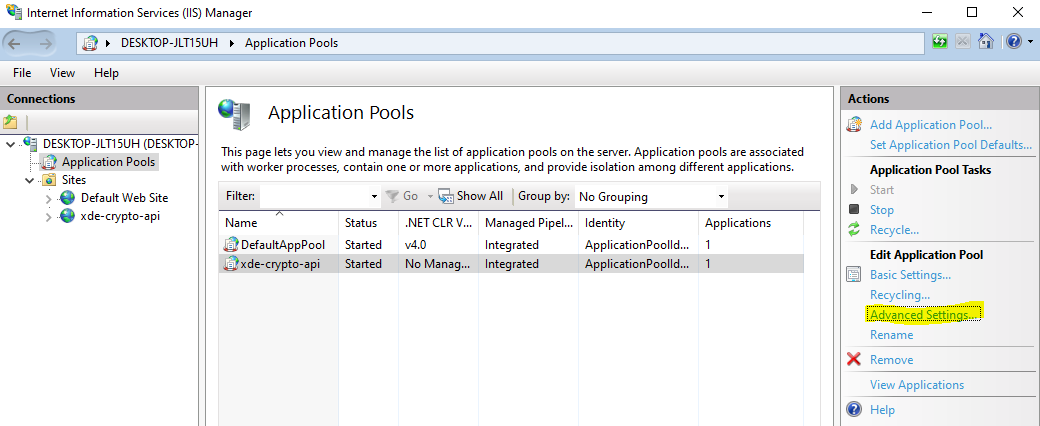The height and width of the screenshot is (426, 1040).
Task: Click the Sites folder icon in tree
Action: pos(48,180)
